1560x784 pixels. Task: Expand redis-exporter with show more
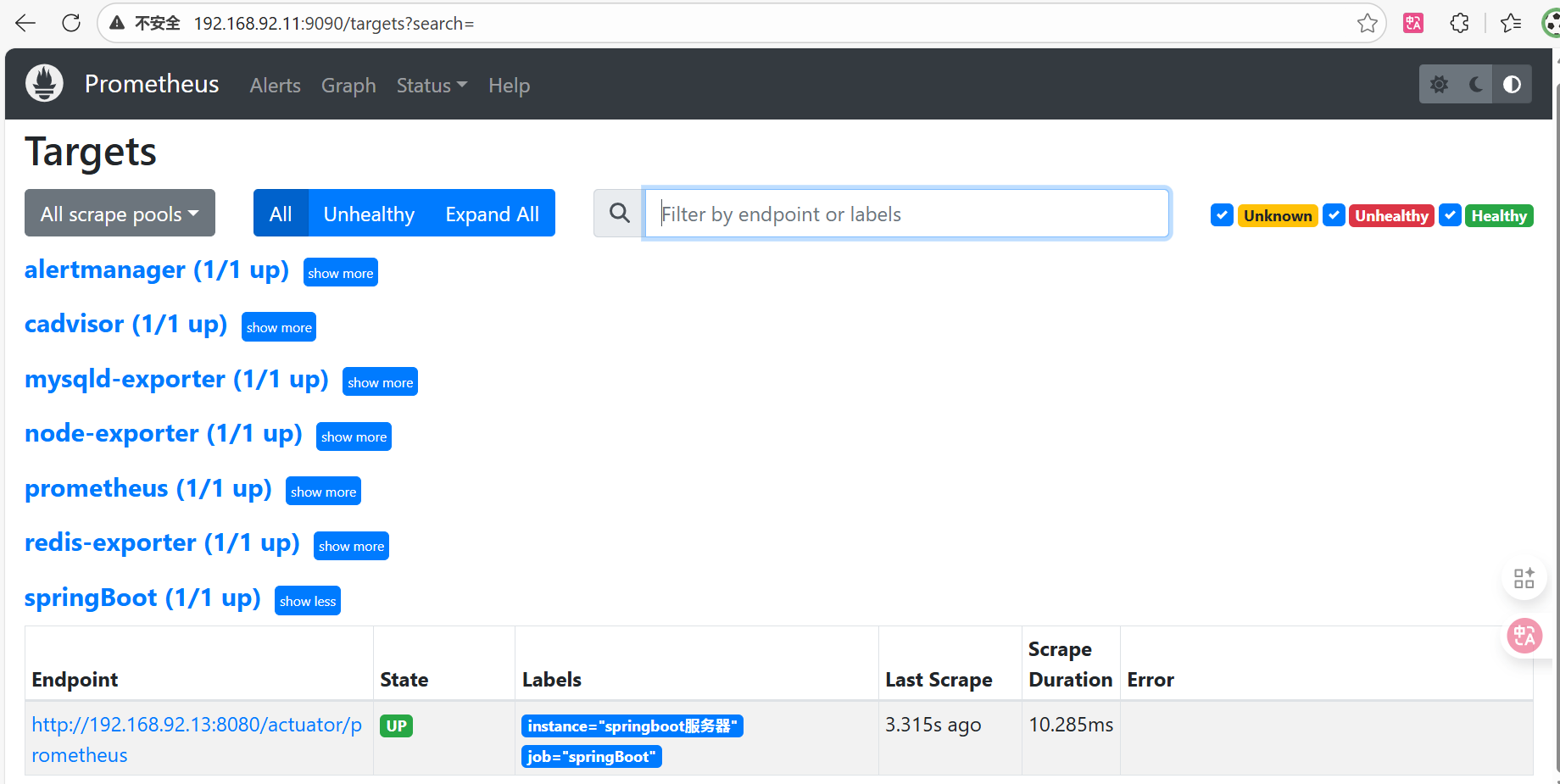click(x=351, y=546)
